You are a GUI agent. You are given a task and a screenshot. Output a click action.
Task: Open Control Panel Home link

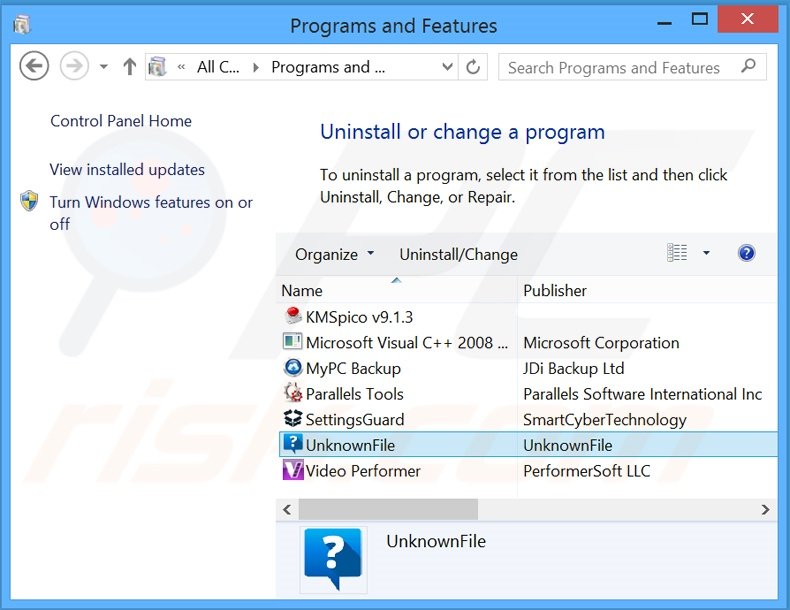121,121
